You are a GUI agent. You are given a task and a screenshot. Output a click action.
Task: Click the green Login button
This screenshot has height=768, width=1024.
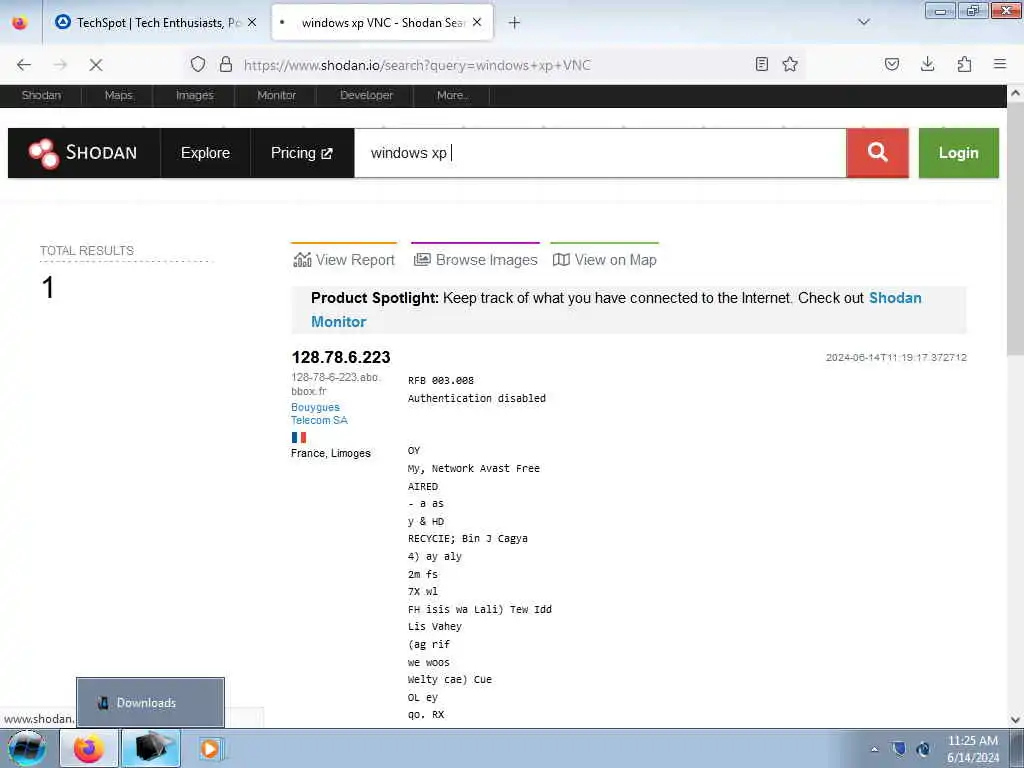[959, 153]
